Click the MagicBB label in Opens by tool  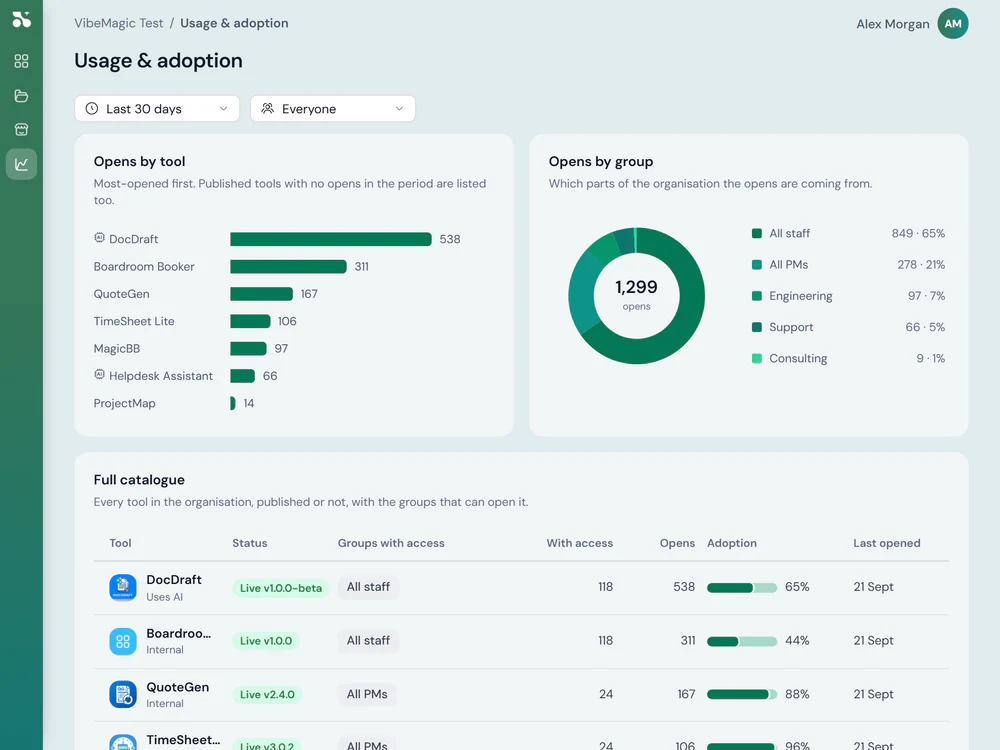[x=117, y=349]
